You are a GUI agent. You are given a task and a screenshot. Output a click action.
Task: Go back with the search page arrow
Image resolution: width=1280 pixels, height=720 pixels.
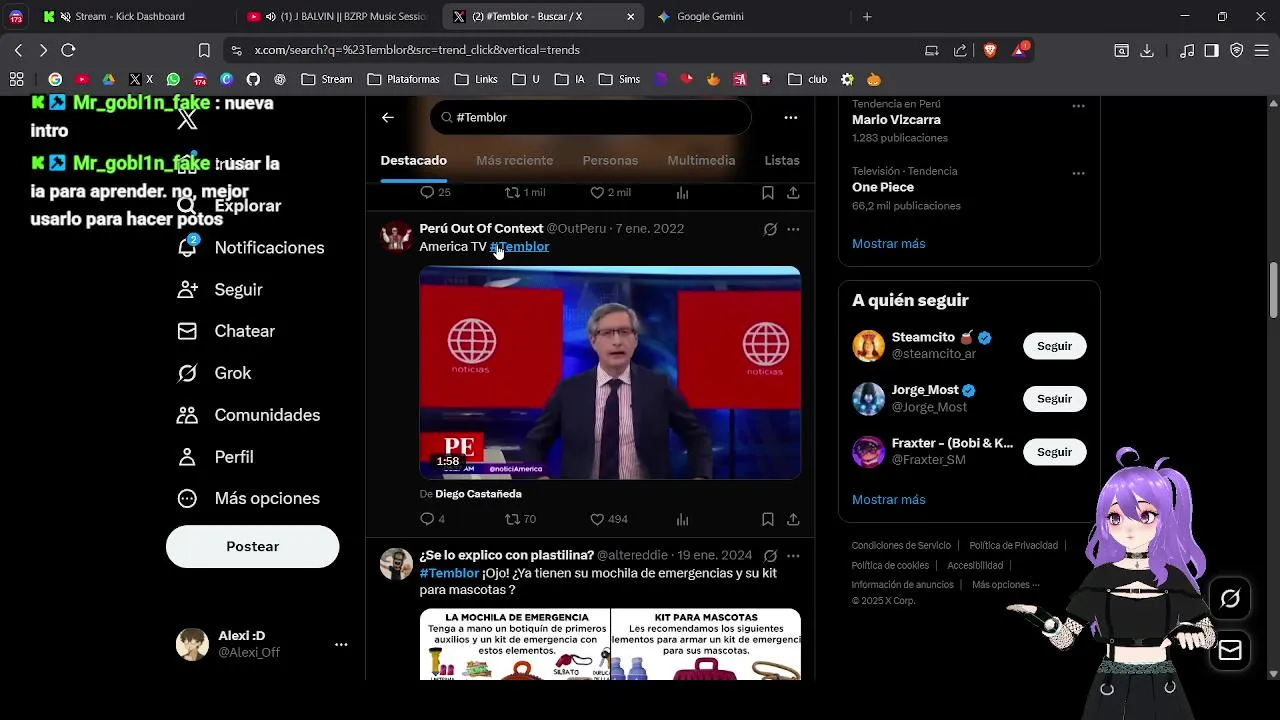[x=388, y=117]
